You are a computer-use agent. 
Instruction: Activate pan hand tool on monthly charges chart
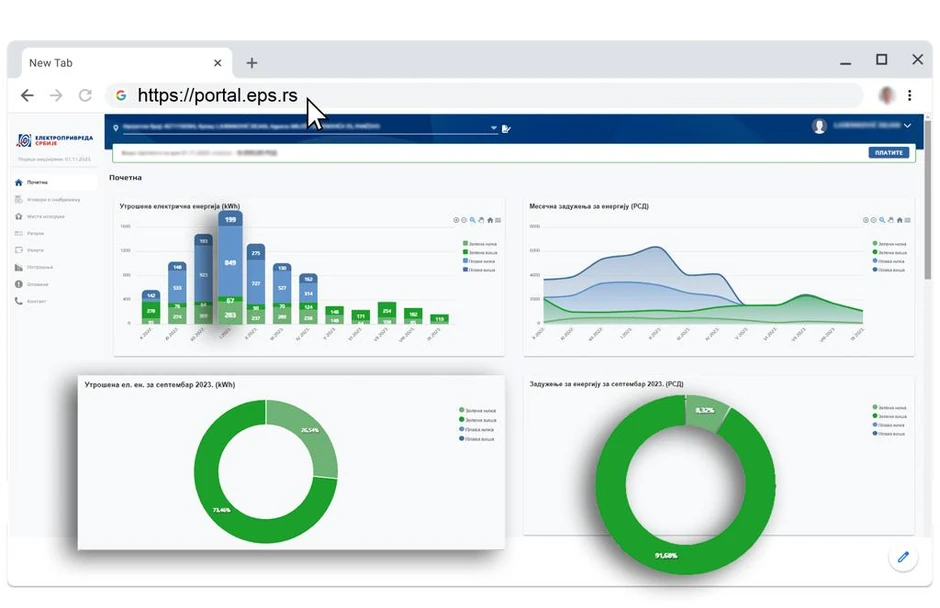tap(891, 220)
